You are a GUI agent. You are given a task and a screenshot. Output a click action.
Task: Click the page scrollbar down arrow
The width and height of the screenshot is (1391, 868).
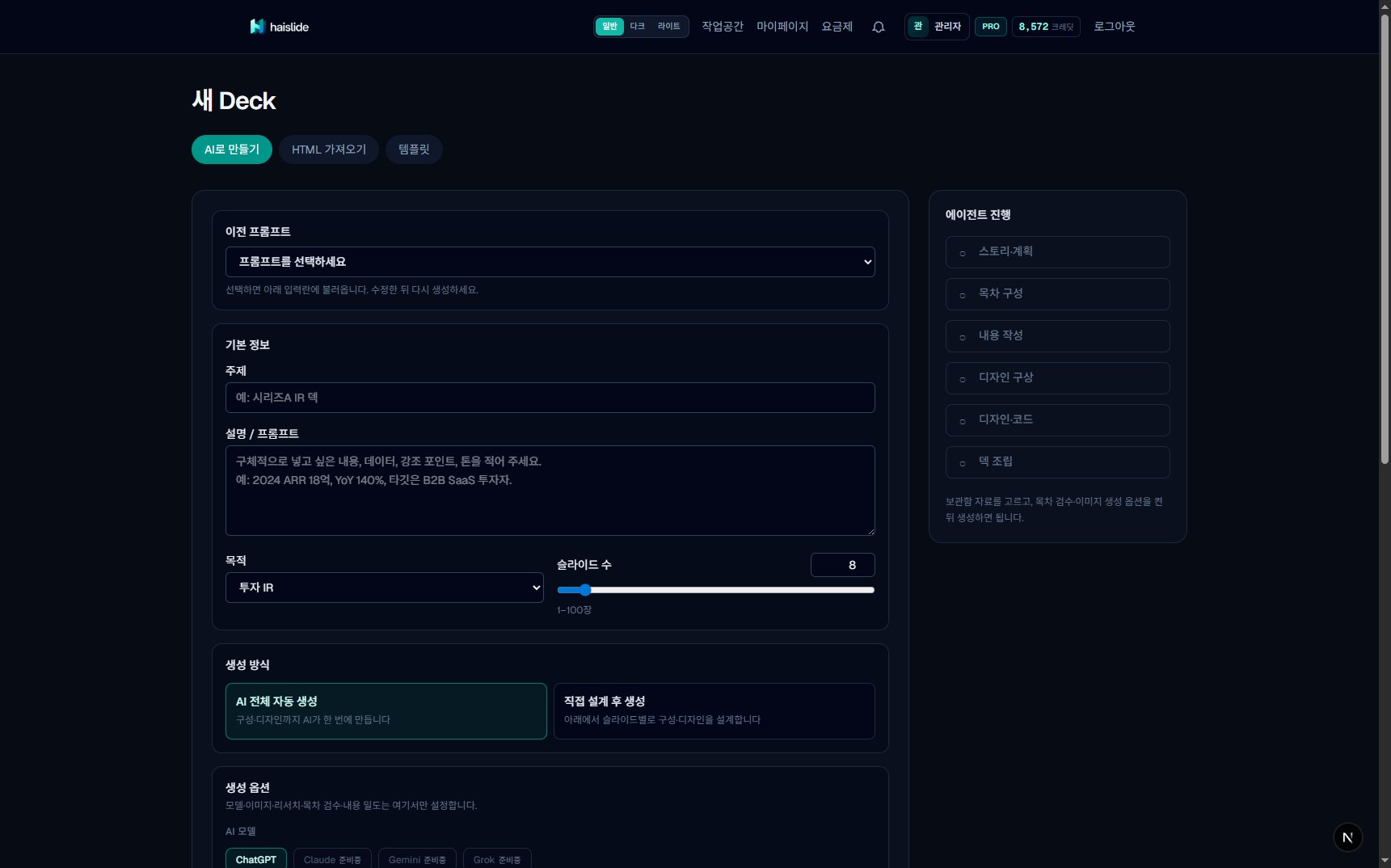(x=1385, y=862)
